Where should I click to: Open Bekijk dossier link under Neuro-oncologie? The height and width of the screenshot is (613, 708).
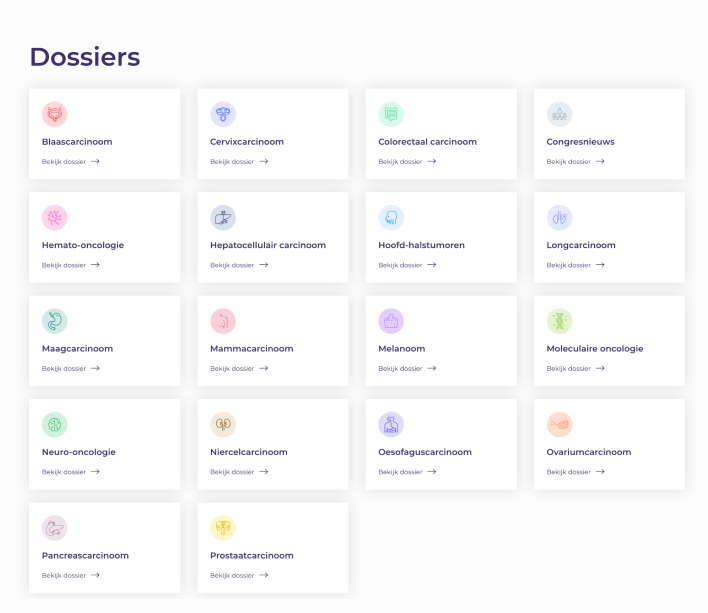point(71,472)
